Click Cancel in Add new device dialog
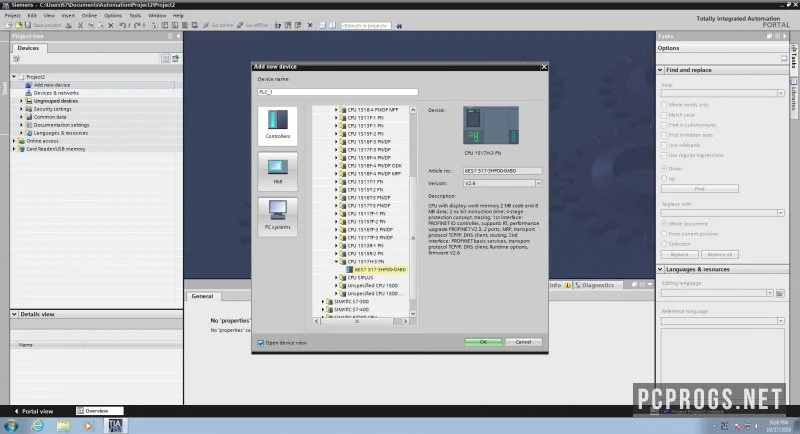The width and height of the screenshot is (800, 434). tap(523, 342)
